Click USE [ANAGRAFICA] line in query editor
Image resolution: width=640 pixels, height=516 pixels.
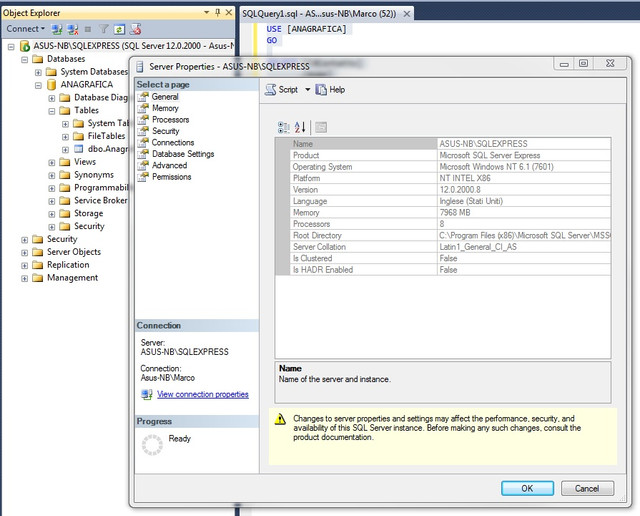point(307,29)
